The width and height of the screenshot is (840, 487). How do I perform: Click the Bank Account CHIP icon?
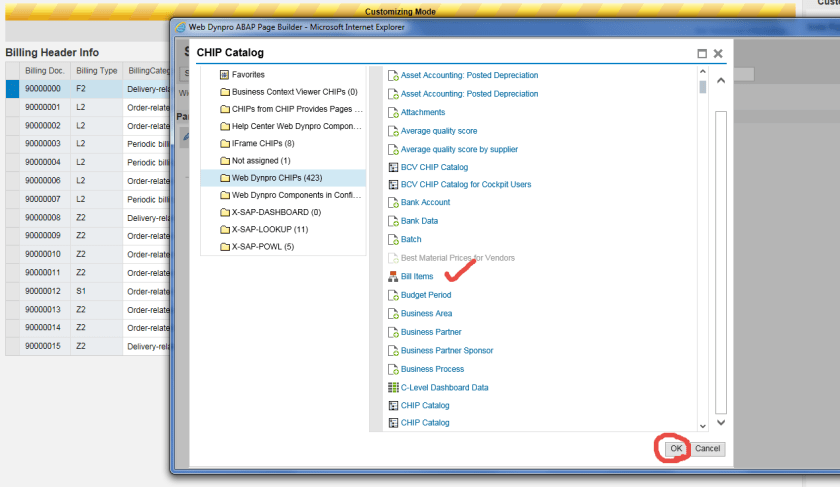(393, 203)
